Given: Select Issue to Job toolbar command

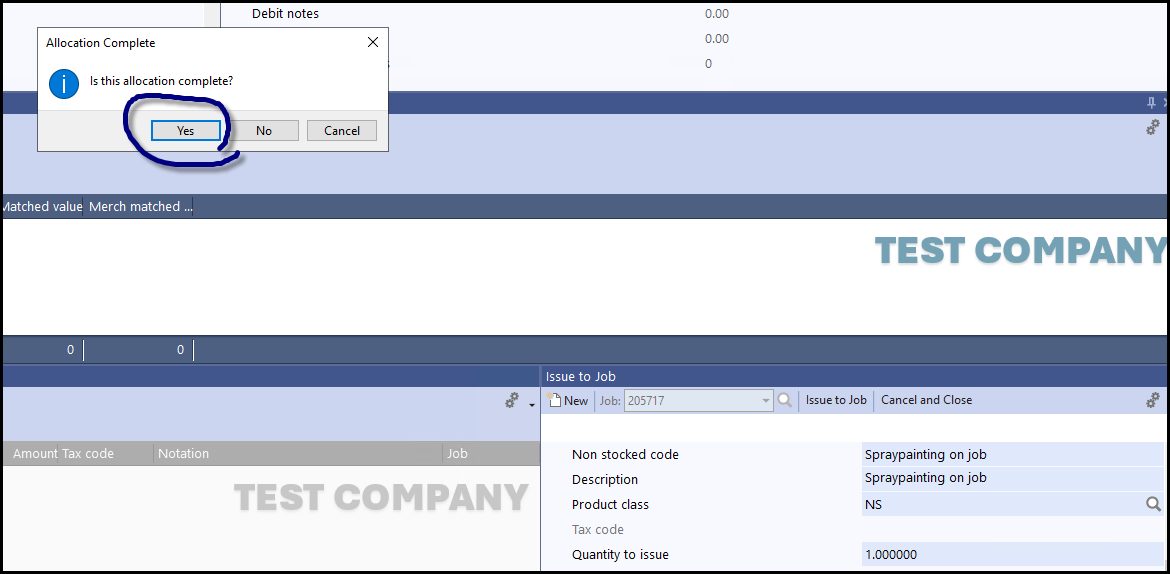Looking at the screenshot, I should click(836, 400).
